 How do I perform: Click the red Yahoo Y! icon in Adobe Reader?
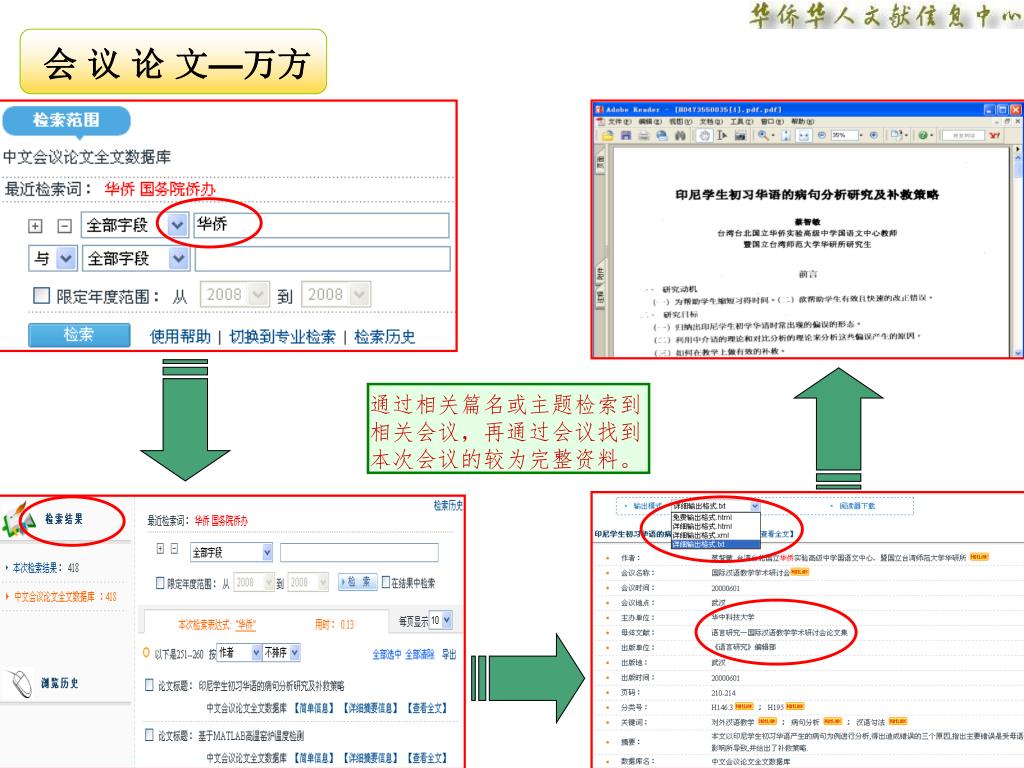pos(994,135)
